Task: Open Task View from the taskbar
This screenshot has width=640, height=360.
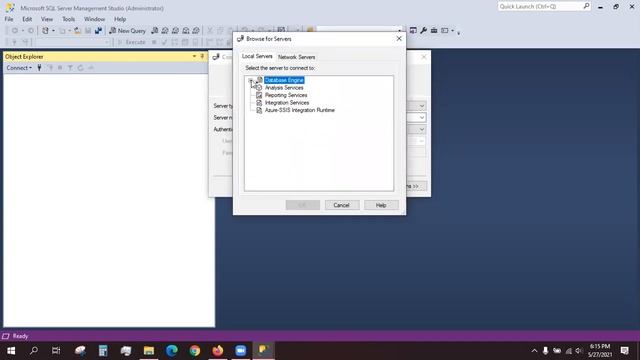Action: (x=56, y=351)
